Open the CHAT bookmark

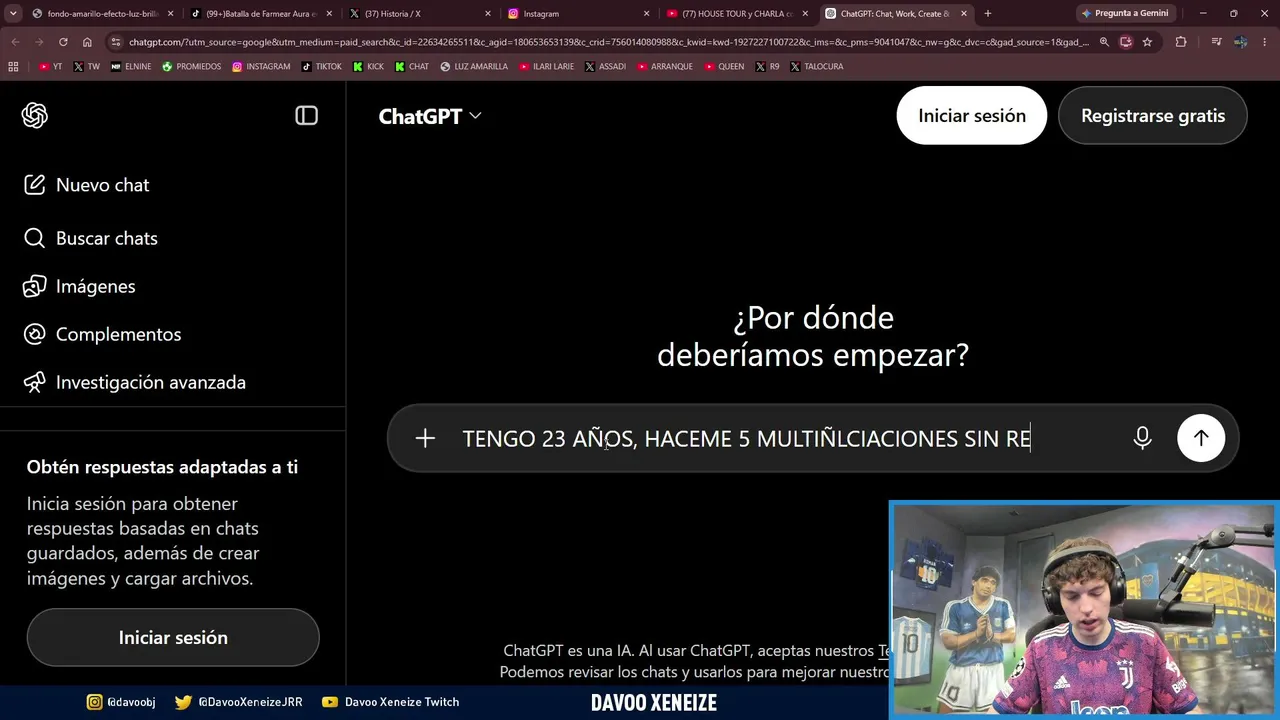[x=412, y=67]
